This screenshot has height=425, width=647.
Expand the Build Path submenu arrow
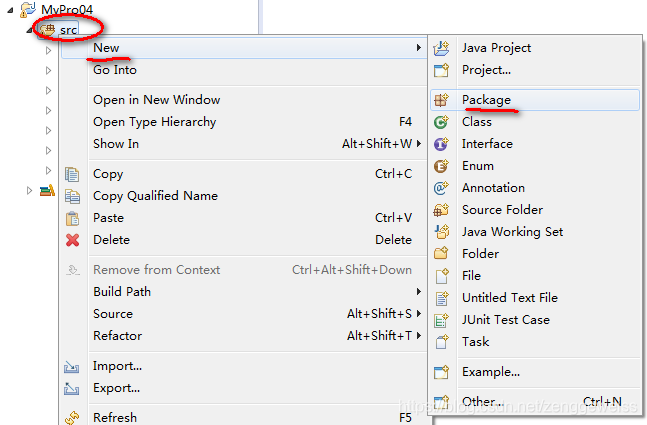(x=419, y=292)
